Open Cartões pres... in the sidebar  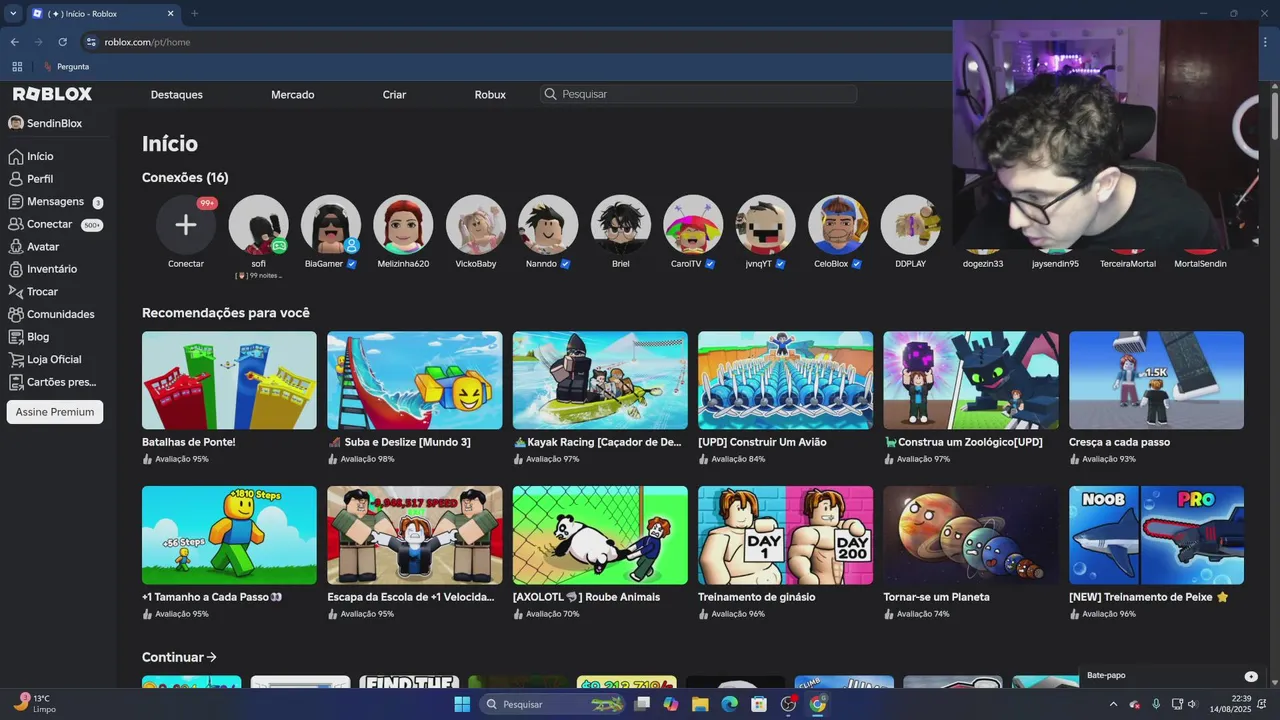(52, 382)
